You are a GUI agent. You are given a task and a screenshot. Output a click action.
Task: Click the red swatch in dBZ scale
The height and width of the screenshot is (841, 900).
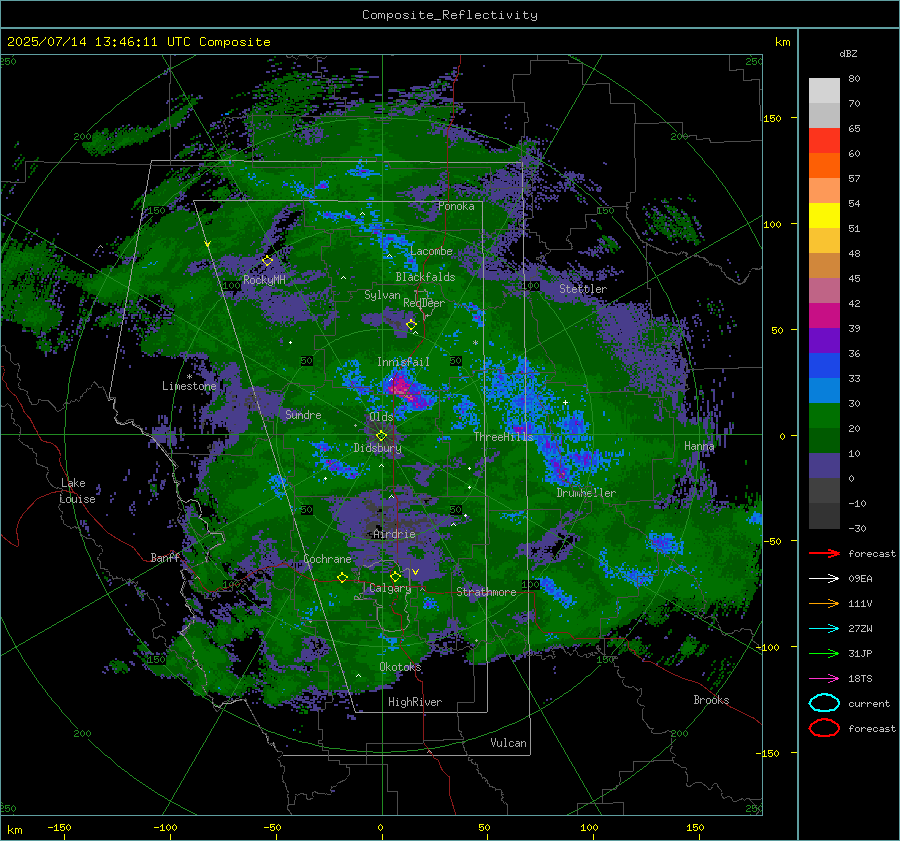824,140
